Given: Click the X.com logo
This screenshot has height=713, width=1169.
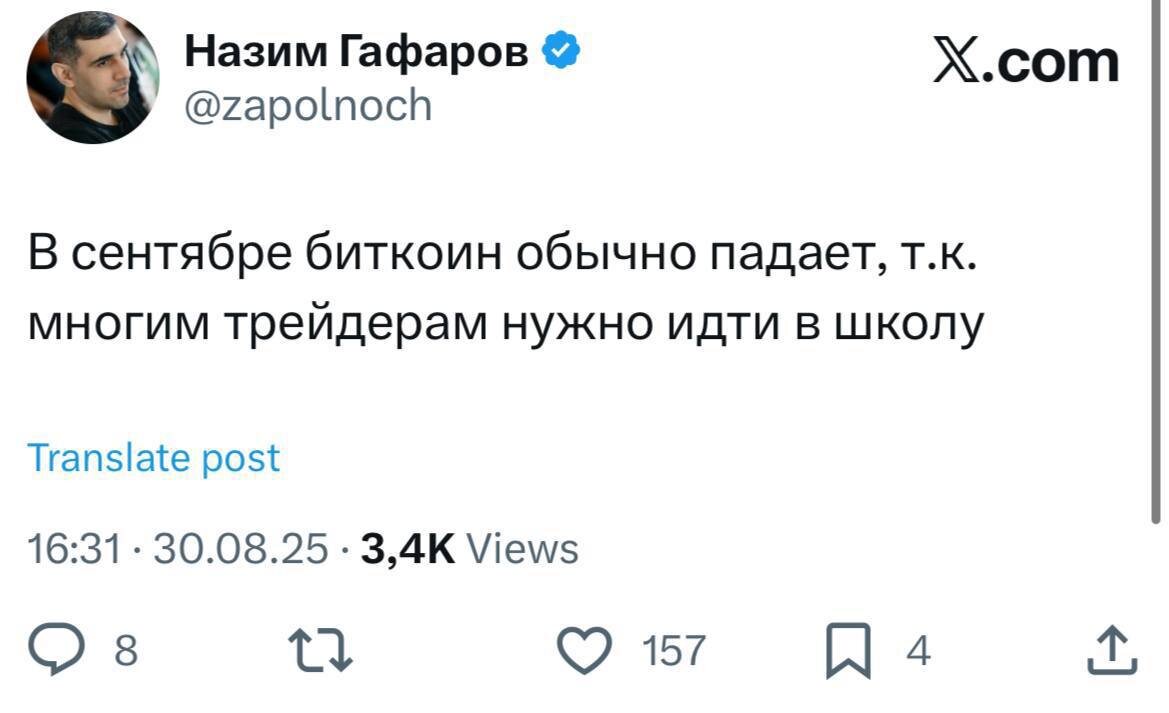Looking at the screenshot, I should click(1025, 62).
